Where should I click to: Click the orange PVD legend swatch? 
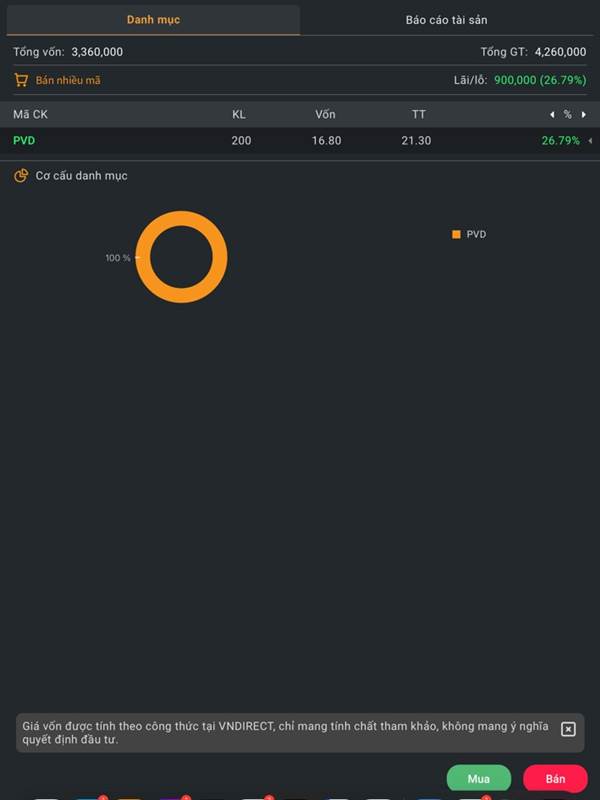[456, 234]
